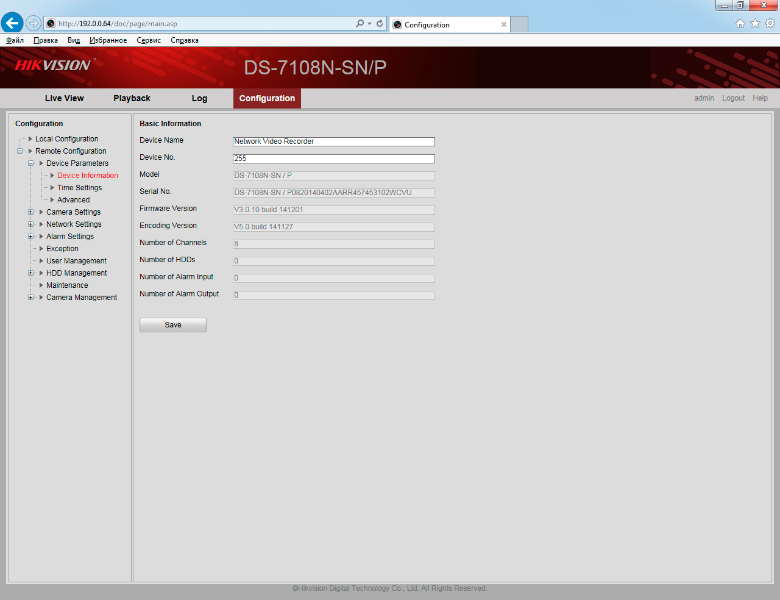Click the browser forward arrow button
This screenshot has width=780, height=600.
(33, 23)
